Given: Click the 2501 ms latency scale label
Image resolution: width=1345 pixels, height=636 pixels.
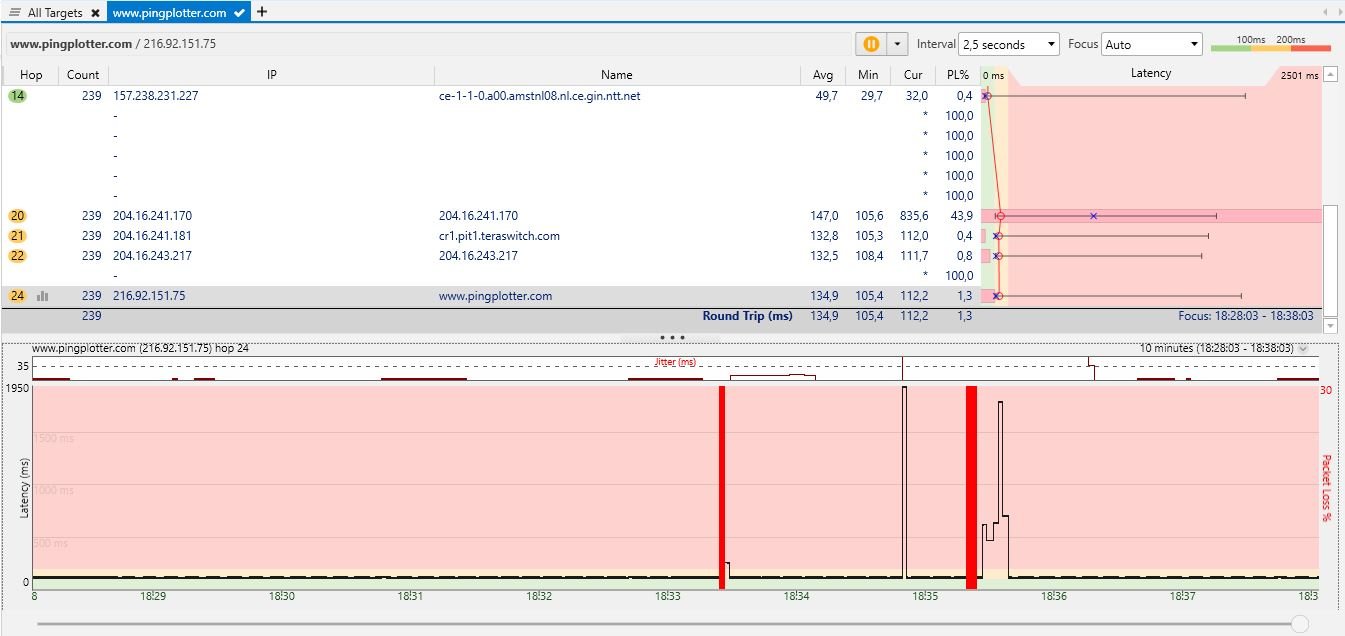Looking at the screenshot, I should click(x=1299, y=76).
